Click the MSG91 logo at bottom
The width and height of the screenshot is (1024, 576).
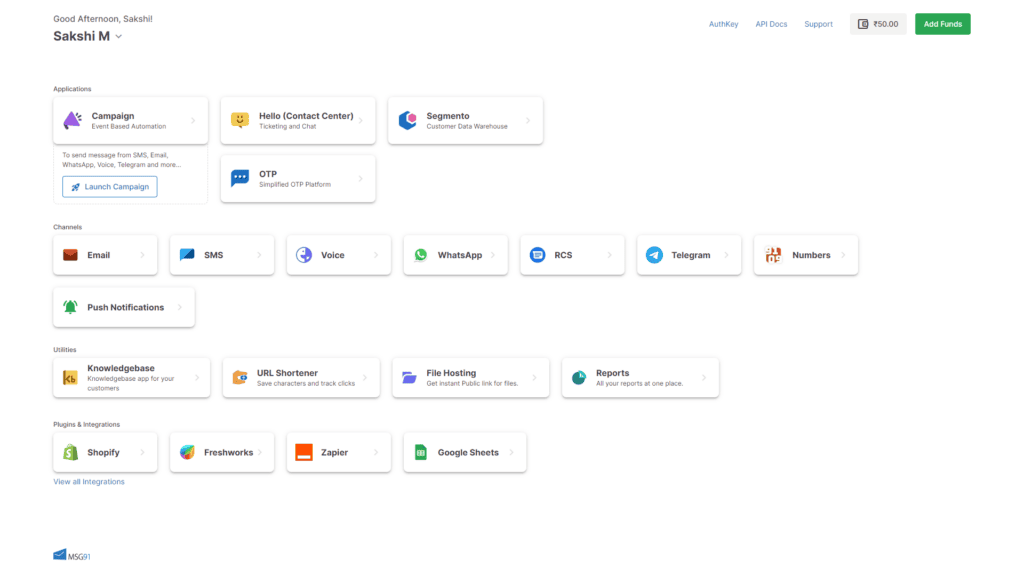coord(72,555)
